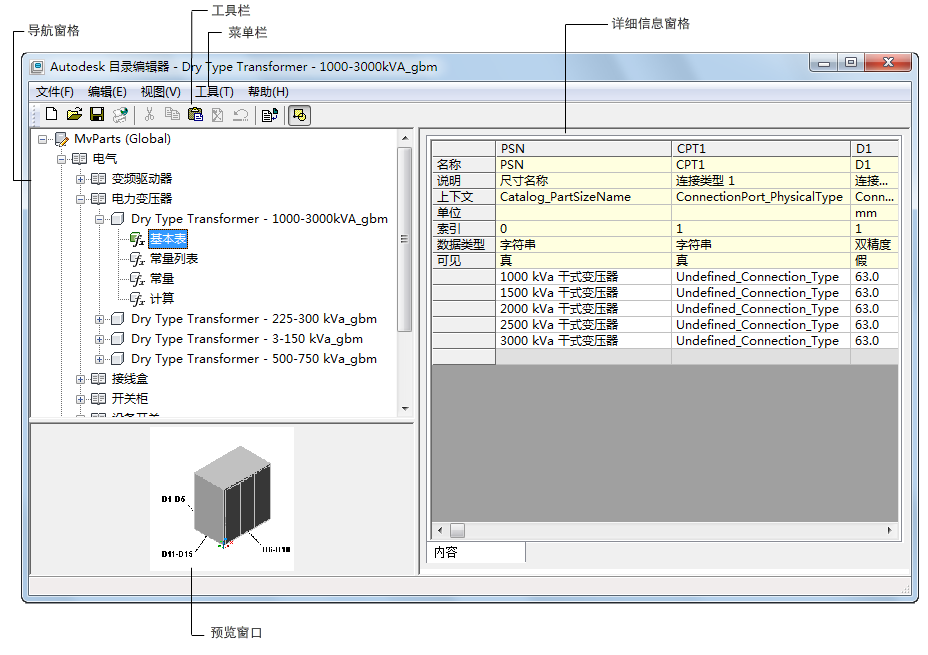Open the 文件(F) menu
Viewport: 928px width, 655px height.
[x=54, y=92]
